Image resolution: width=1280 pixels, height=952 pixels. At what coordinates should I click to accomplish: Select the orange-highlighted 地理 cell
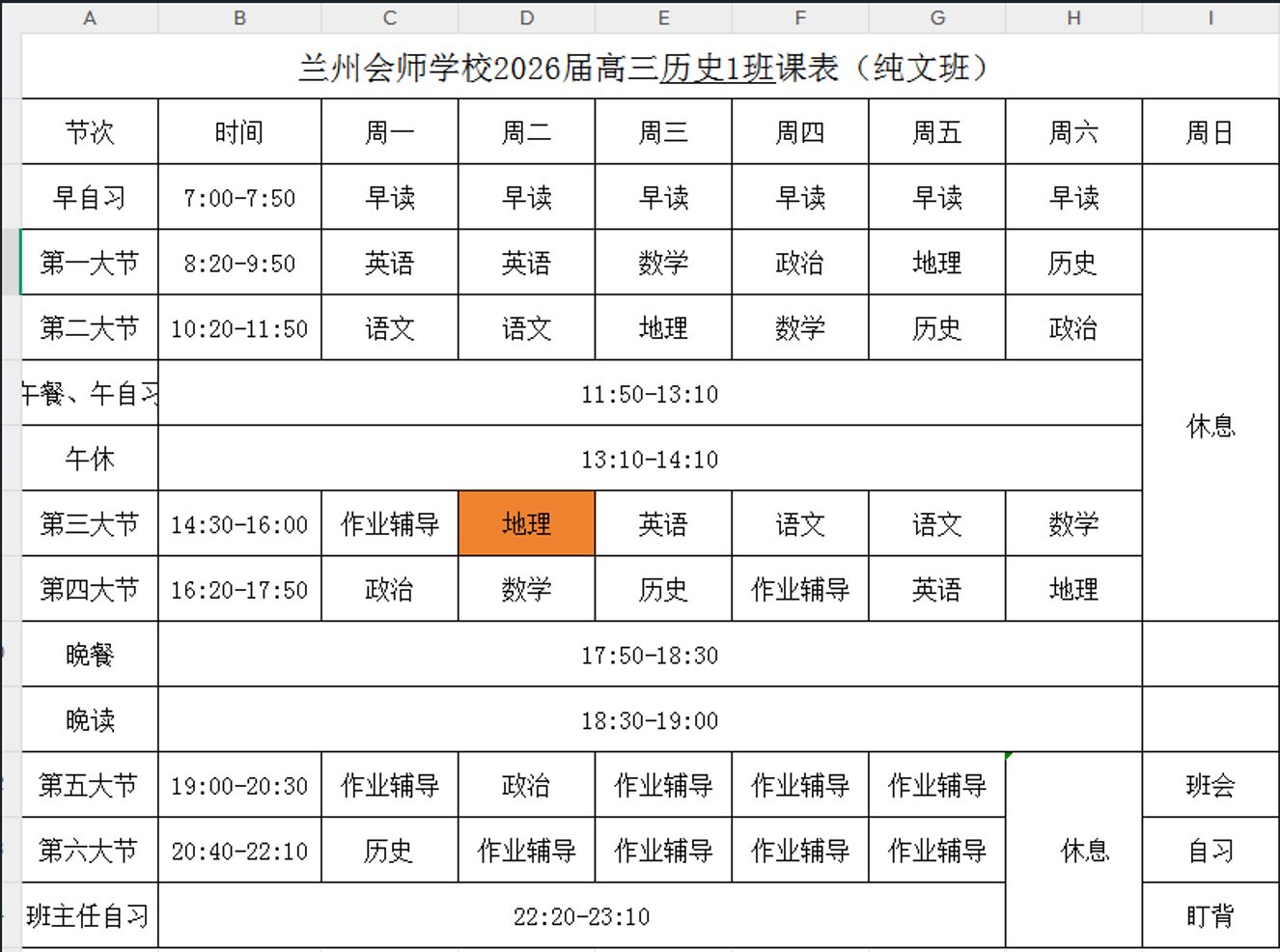click(526, 524)
